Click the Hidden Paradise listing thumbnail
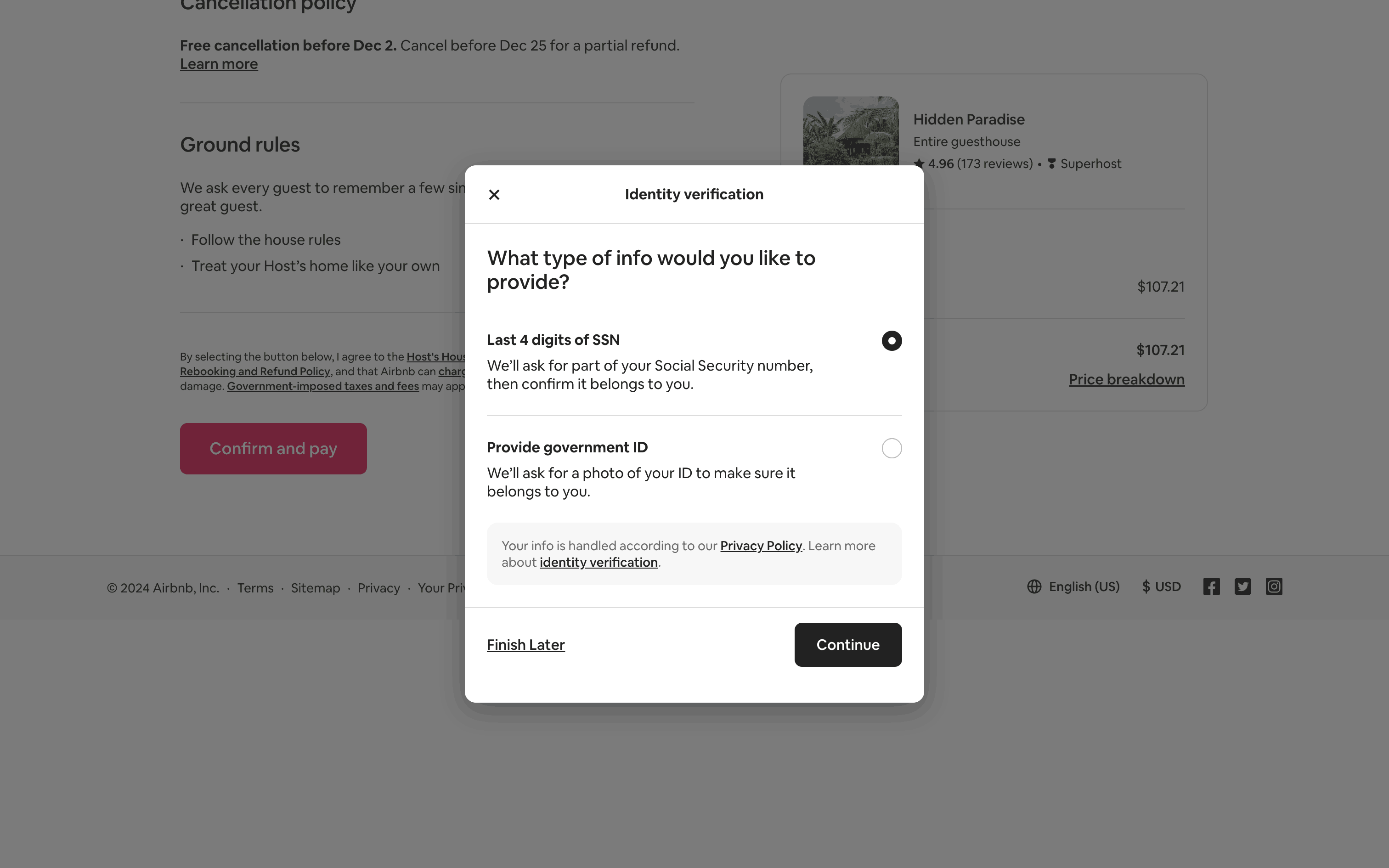Viewport: 1389px width, 868px height. (851, 131)
